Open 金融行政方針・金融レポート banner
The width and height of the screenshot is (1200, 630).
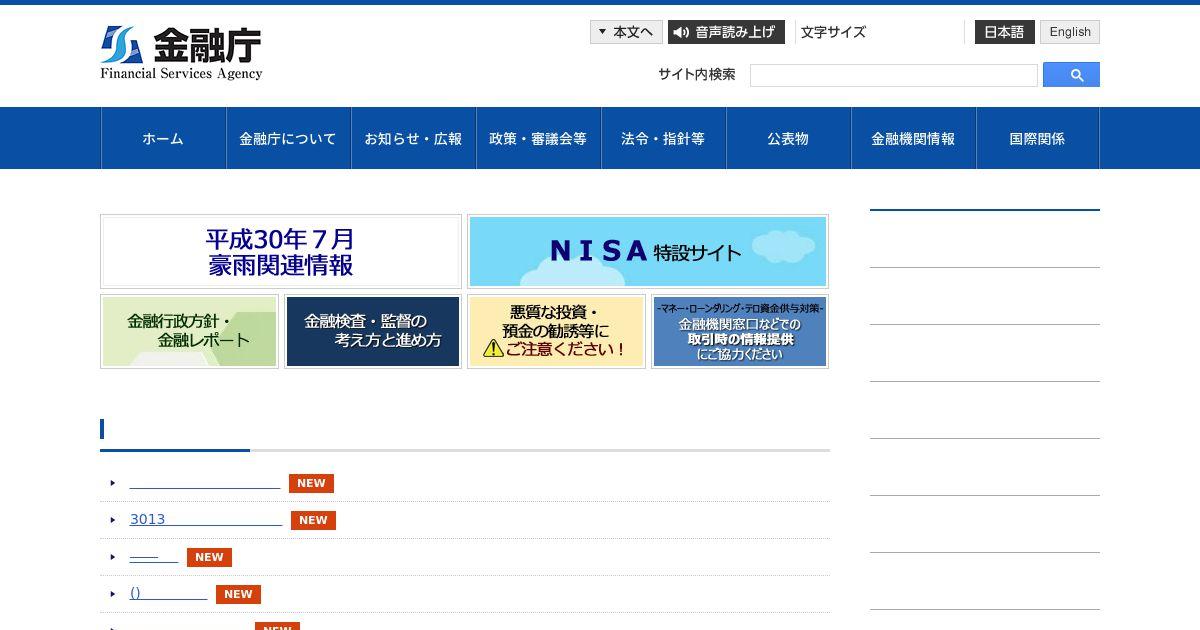[x=189, y=331]
